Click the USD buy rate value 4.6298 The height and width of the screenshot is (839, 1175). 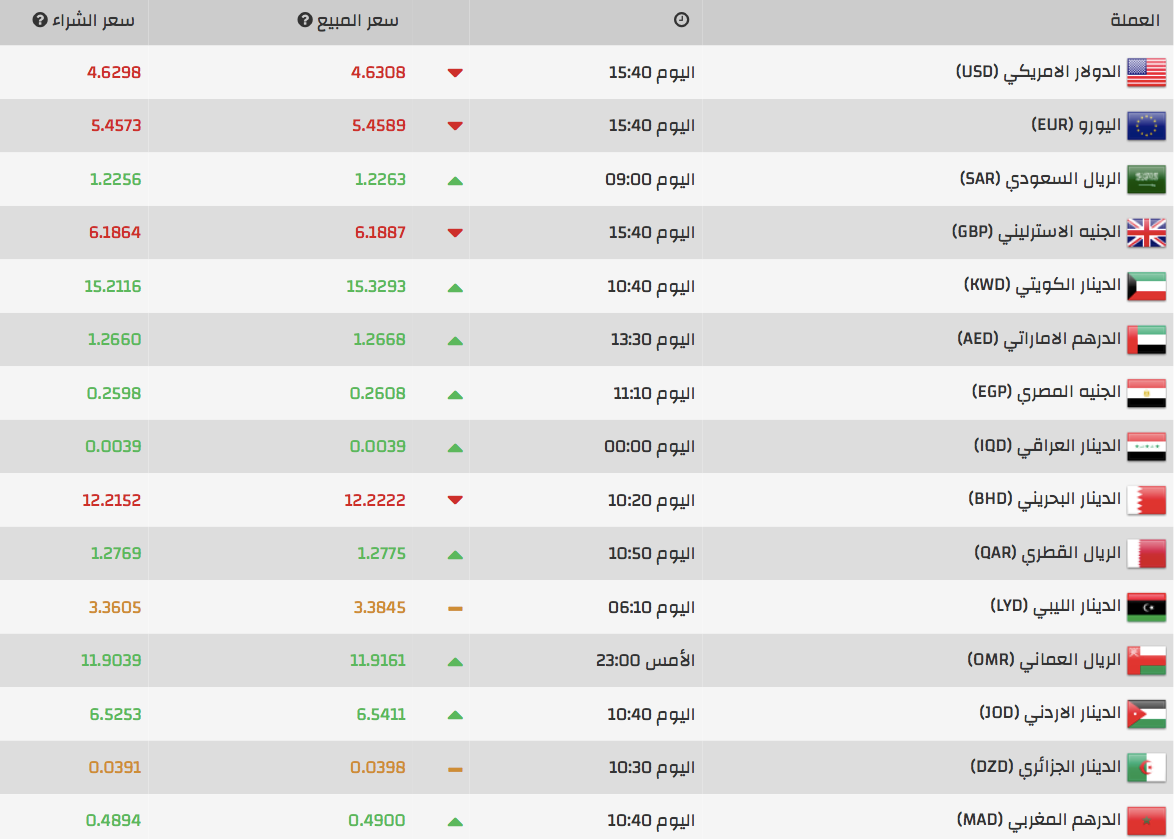pos(112,71)
